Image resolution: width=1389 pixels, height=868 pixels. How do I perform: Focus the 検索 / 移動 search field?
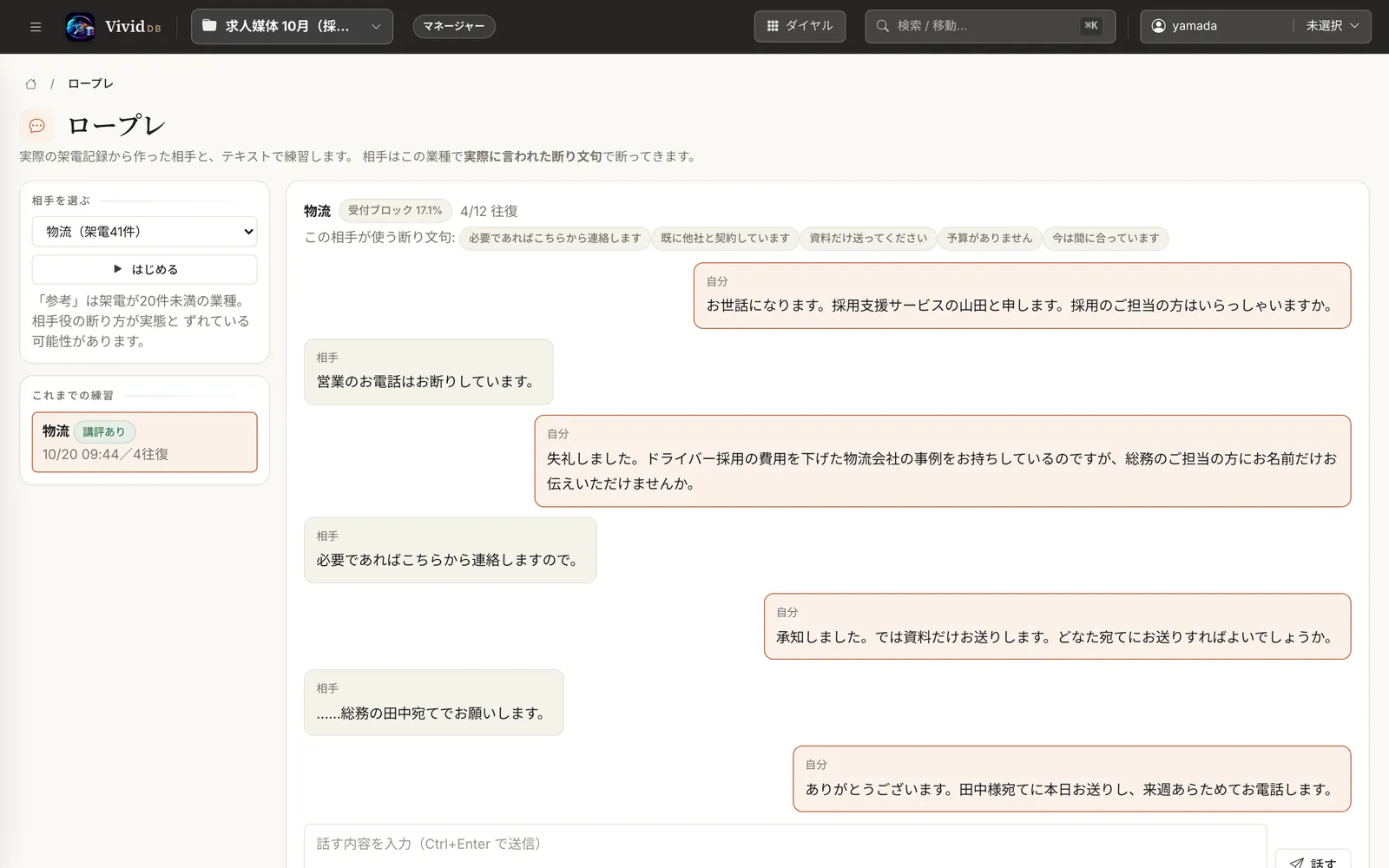coord(990,26)
